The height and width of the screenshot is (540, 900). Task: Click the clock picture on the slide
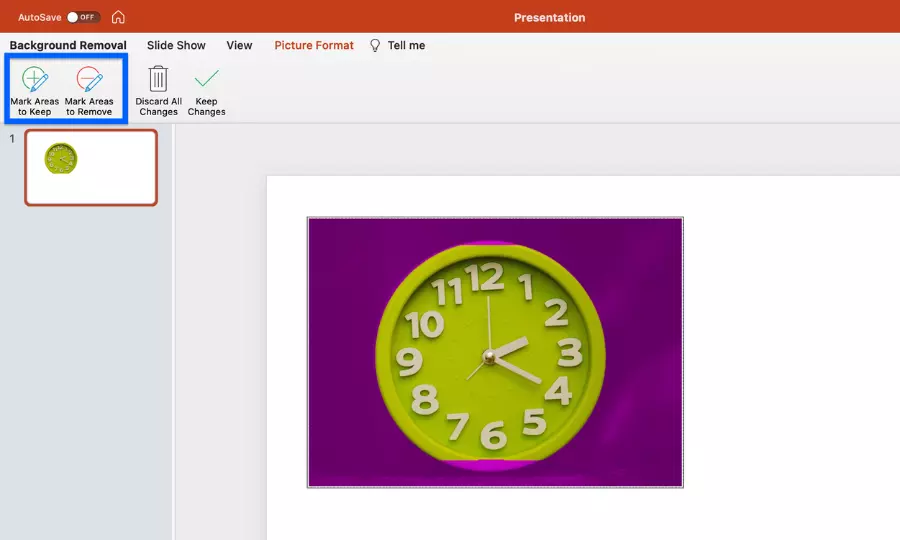pos(495,352)
